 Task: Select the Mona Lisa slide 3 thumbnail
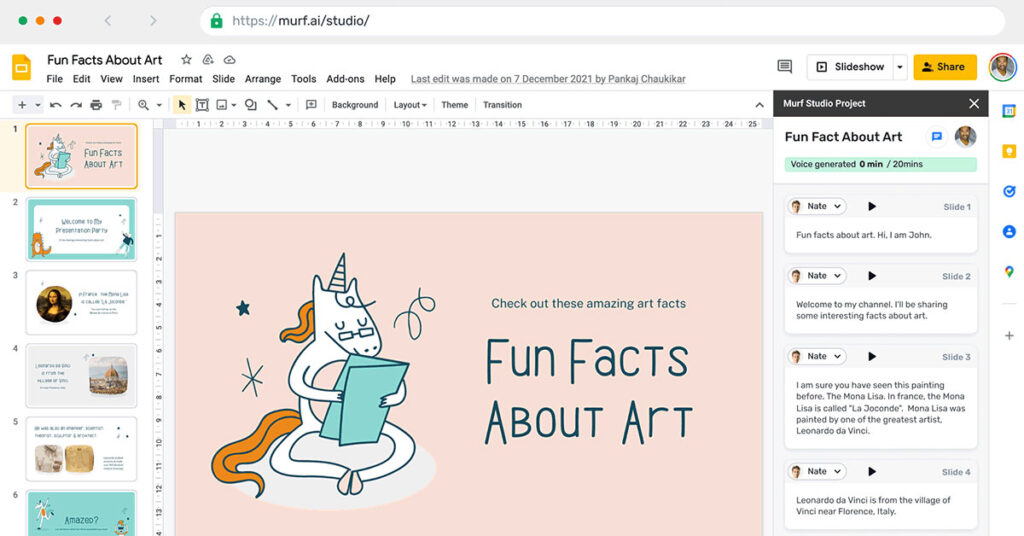point(81,303)
